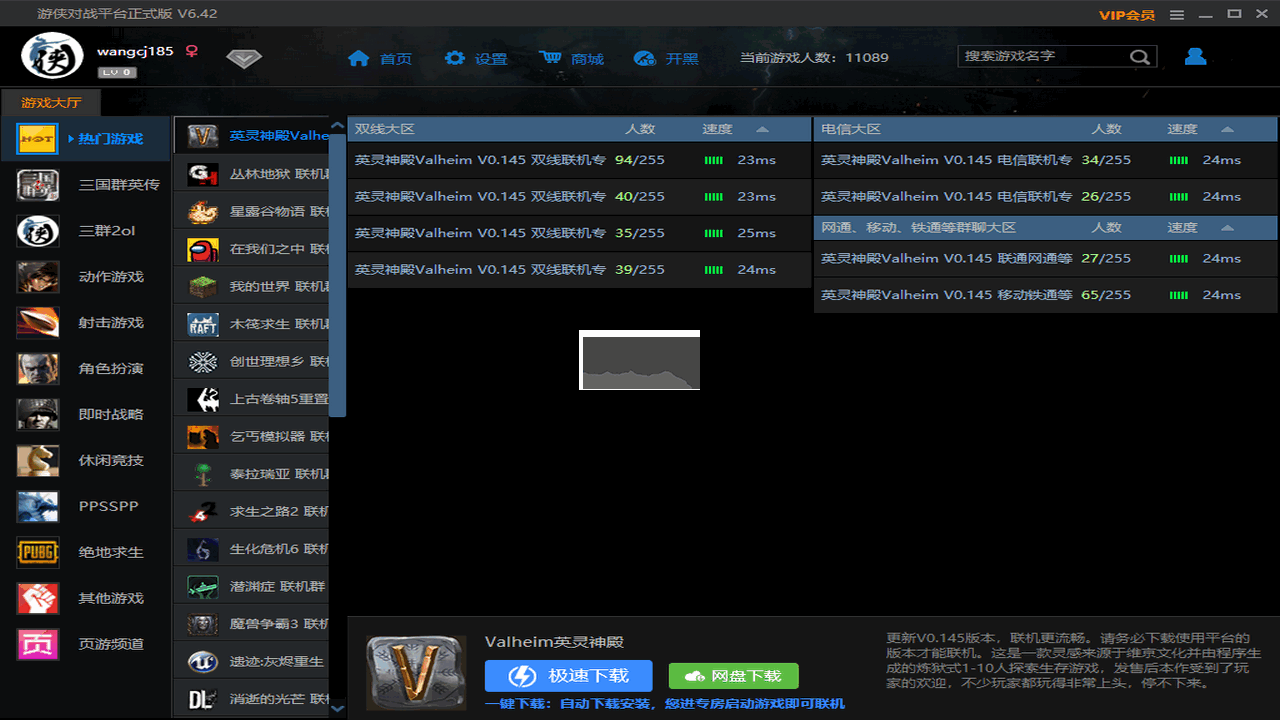Select 星露谷物语 game icon
This screenshot has width=1280, height=720.
[203, 212]
